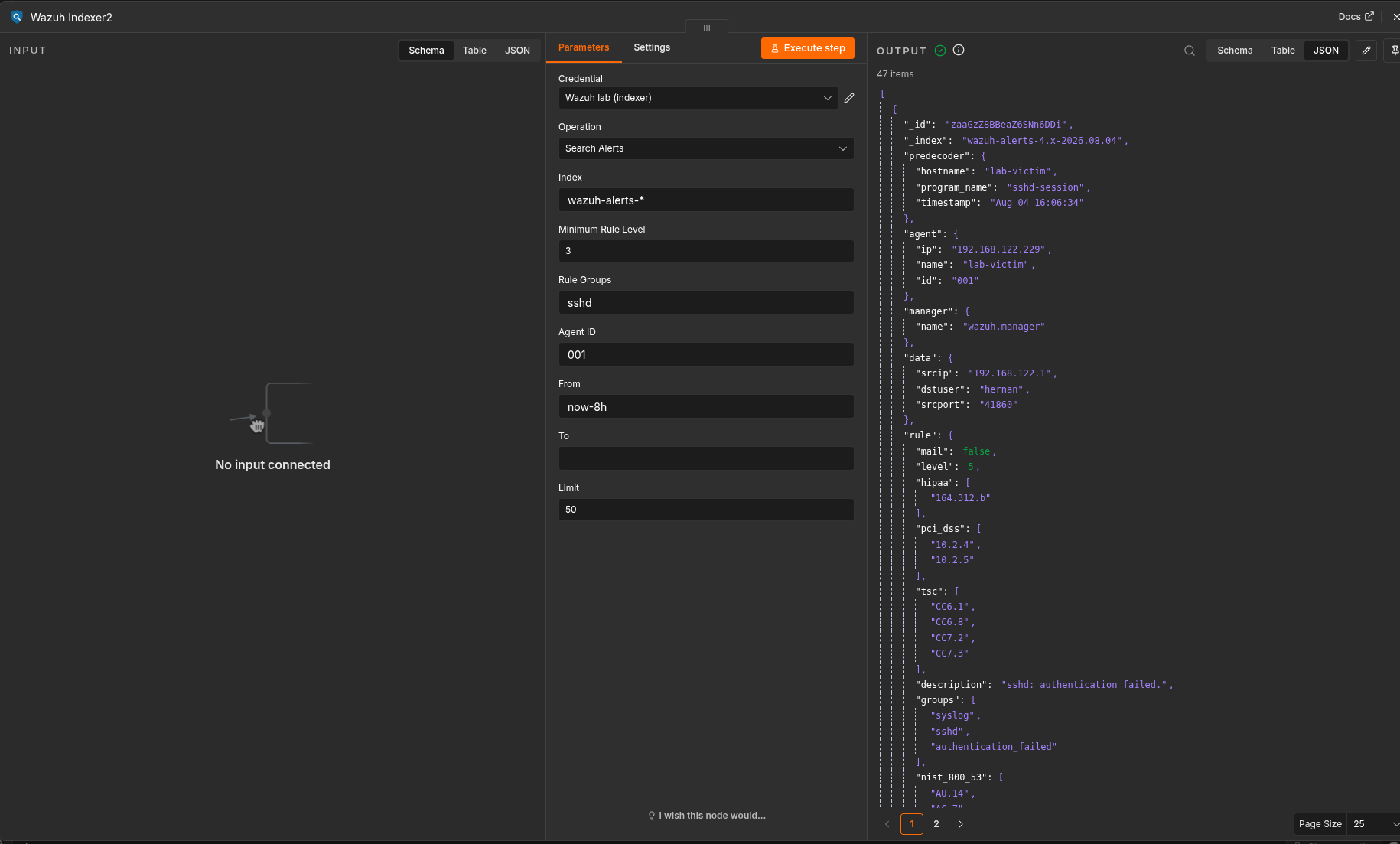
Task: Click the Minimum Rule Level field
Action: tap(706, 251)
